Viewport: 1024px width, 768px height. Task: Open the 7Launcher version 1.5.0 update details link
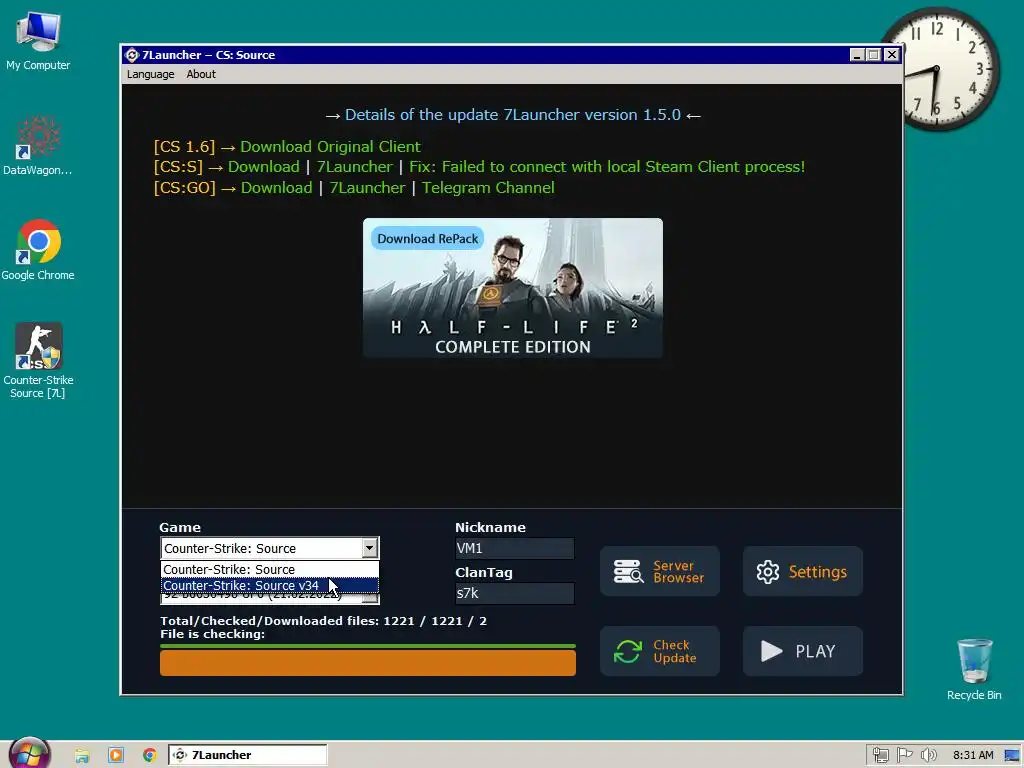point(513,114)
